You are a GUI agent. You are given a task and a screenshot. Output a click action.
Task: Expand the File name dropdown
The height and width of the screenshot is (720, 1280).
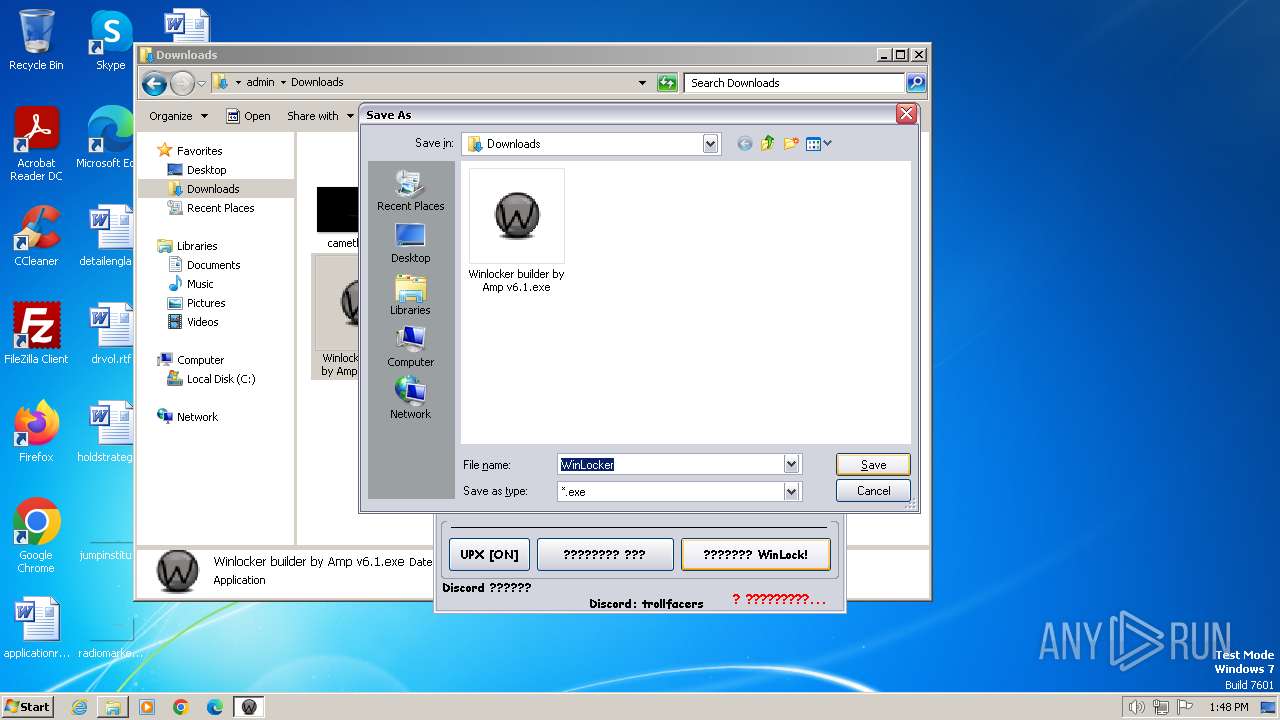pyautogui.click(x=792, y=464)
